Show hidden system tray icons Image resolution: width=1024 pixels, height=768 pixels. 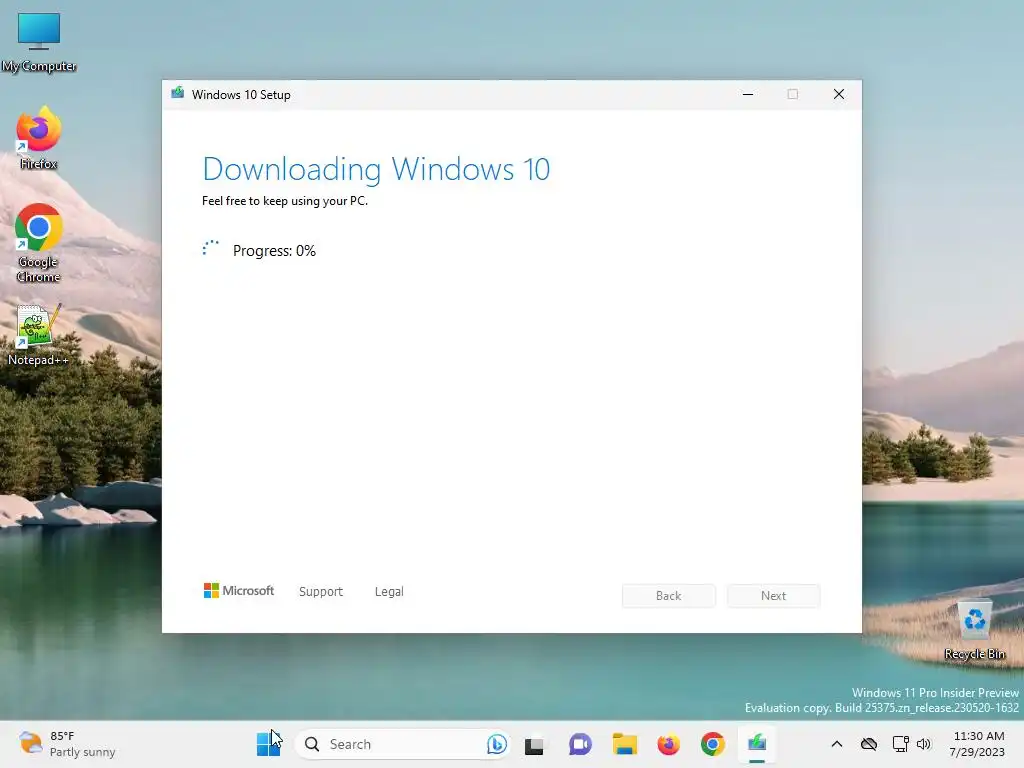(x=837, y=744)
